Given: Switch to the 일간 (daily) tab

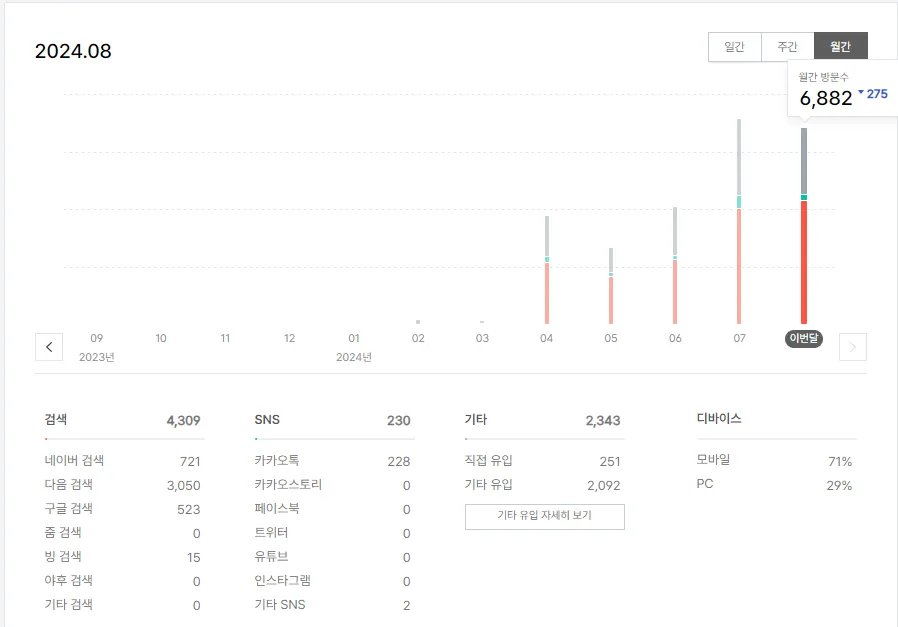Looking at the screenshot, I should coord(735,46).
